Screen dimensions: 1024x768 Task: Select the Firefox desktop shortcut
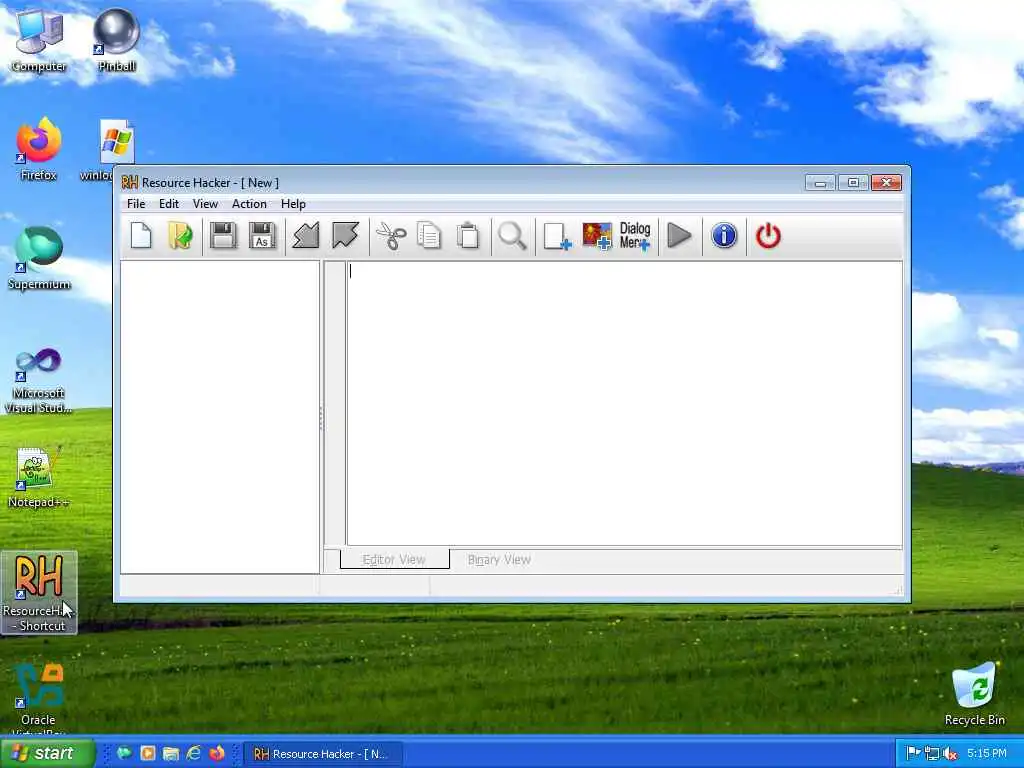coord(39,150)
